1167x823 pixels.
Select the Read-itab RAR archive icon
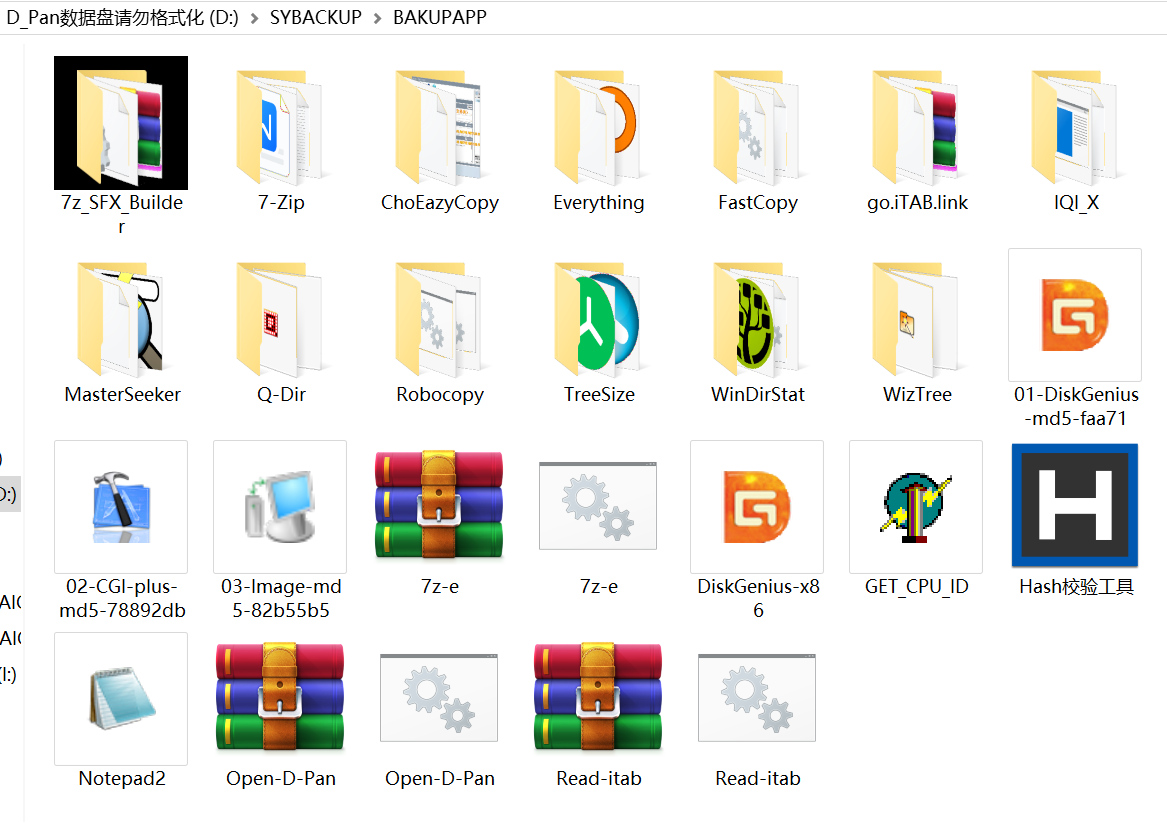[x=598, y=697]
